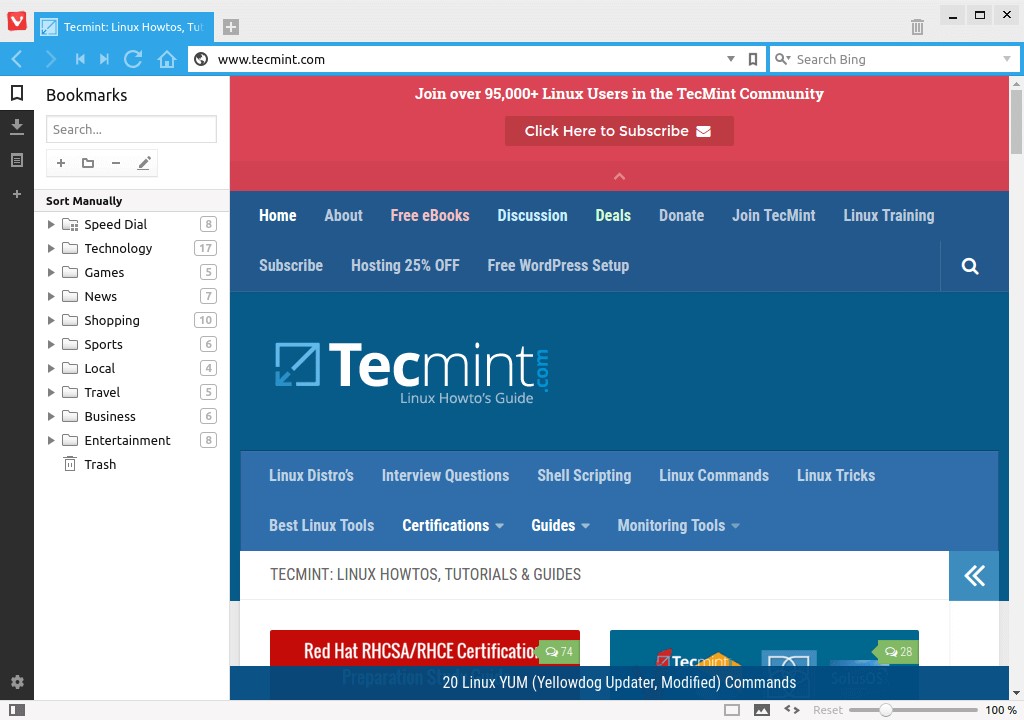Open Vivaldi settings gear

[x=17, y=682]
